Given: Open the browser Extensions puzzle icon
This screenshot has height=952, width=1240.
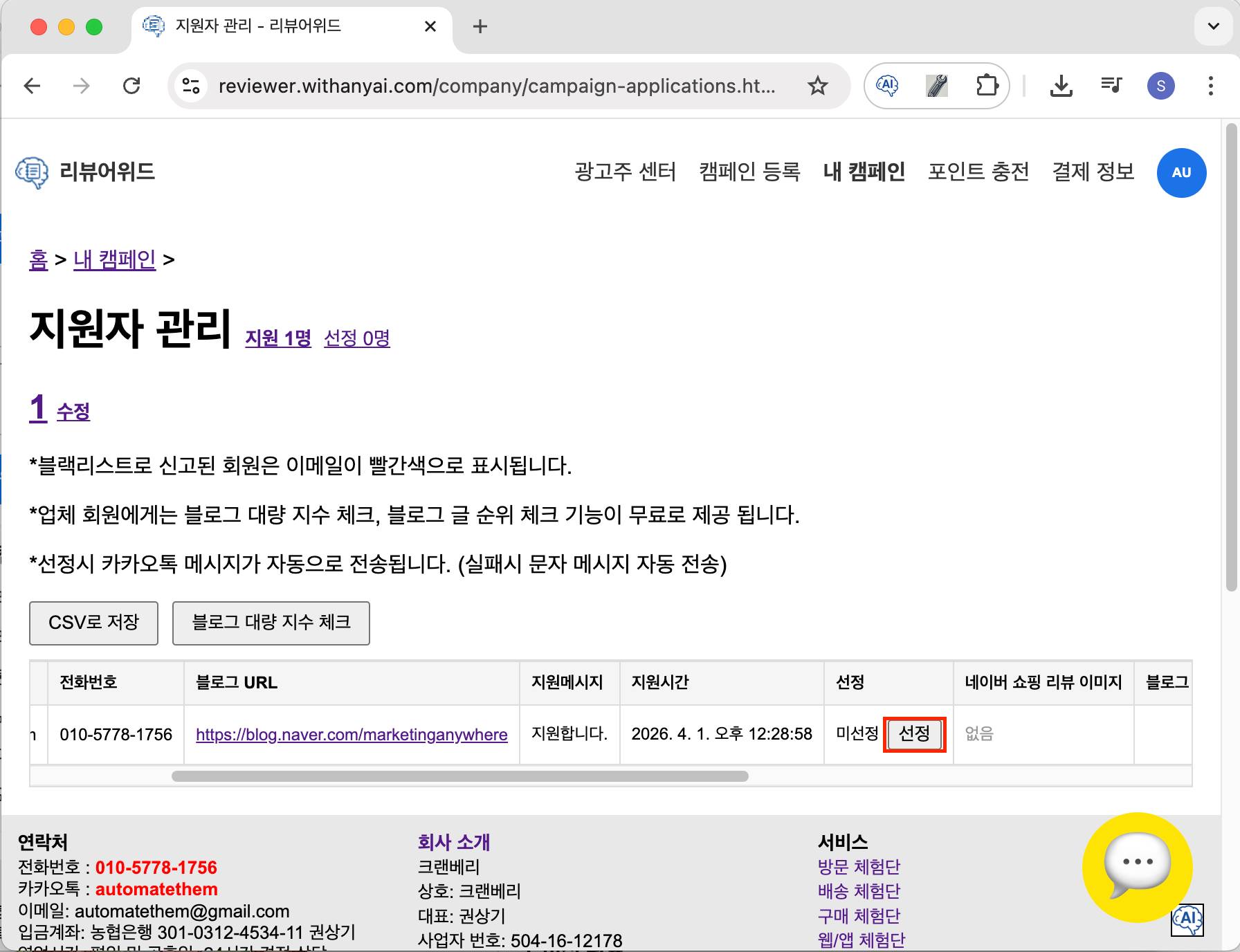Looking at the screenshot, I should (987, 86).
